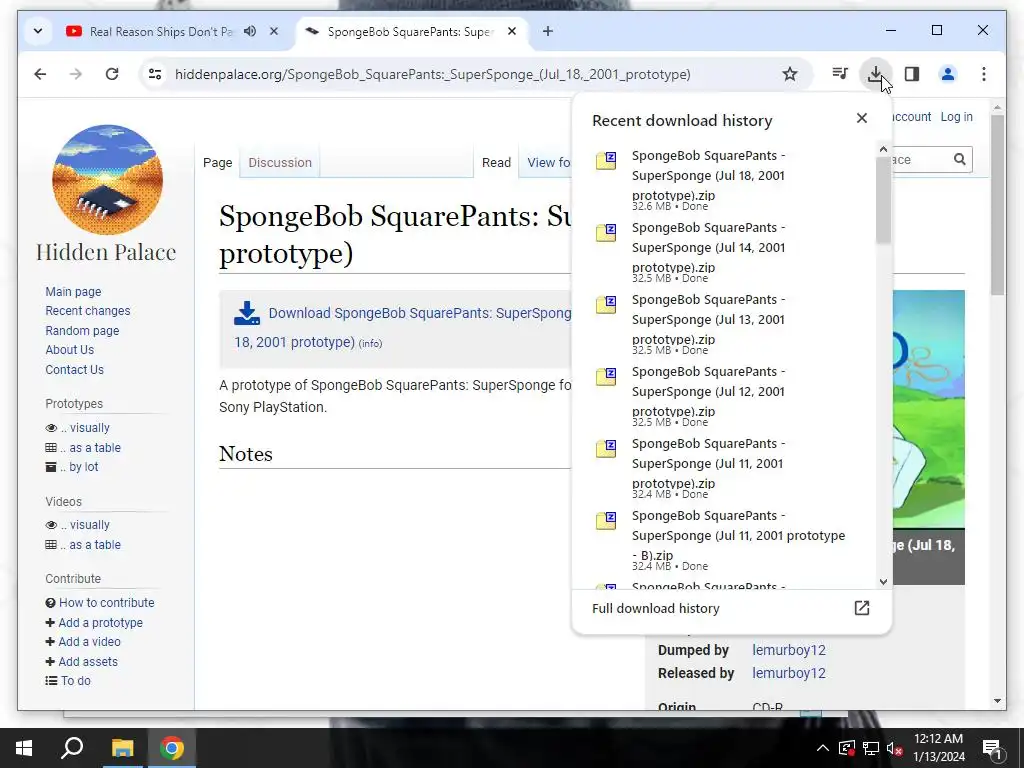Viewport: 1024px width, 768px height.
Task: Reload the current page
Action: click(x=112, y=74)
